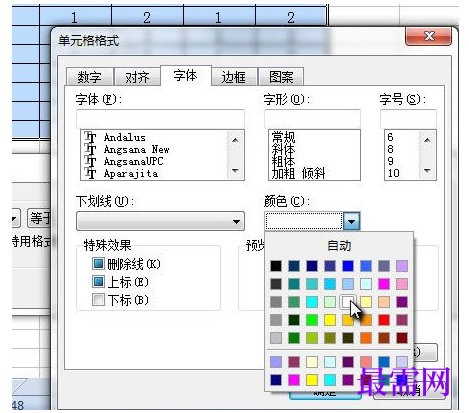Click font list scroll-down arrow
The width and height of the screenshot is (469, 413).
coord(235,171)
